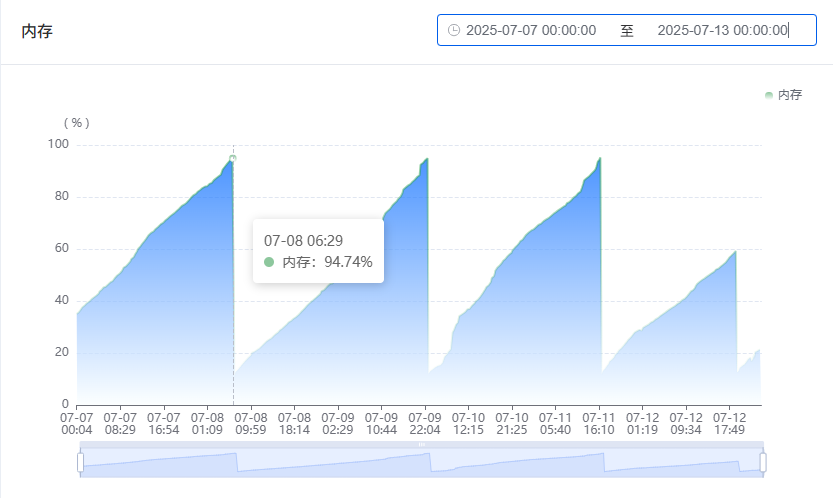Edit the start date 2025-07-07 00:00:00
Image resolution: width=833 pixels, height=498 pixels.
coord(531,30)
